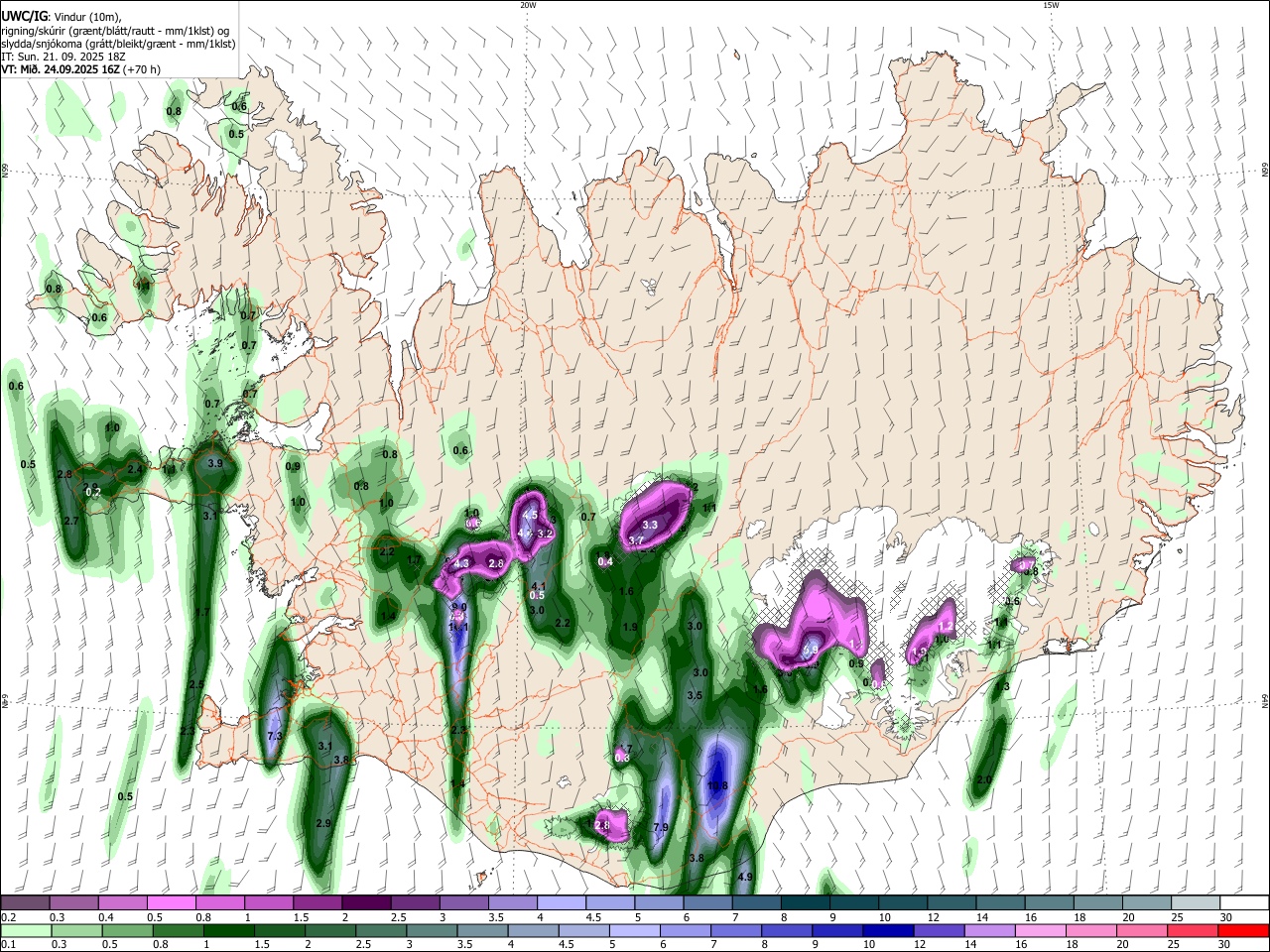Click the '7.9' precipitation value on the map
The height and width of the screenshot is (952, 1270).
(x=661, y=827)
